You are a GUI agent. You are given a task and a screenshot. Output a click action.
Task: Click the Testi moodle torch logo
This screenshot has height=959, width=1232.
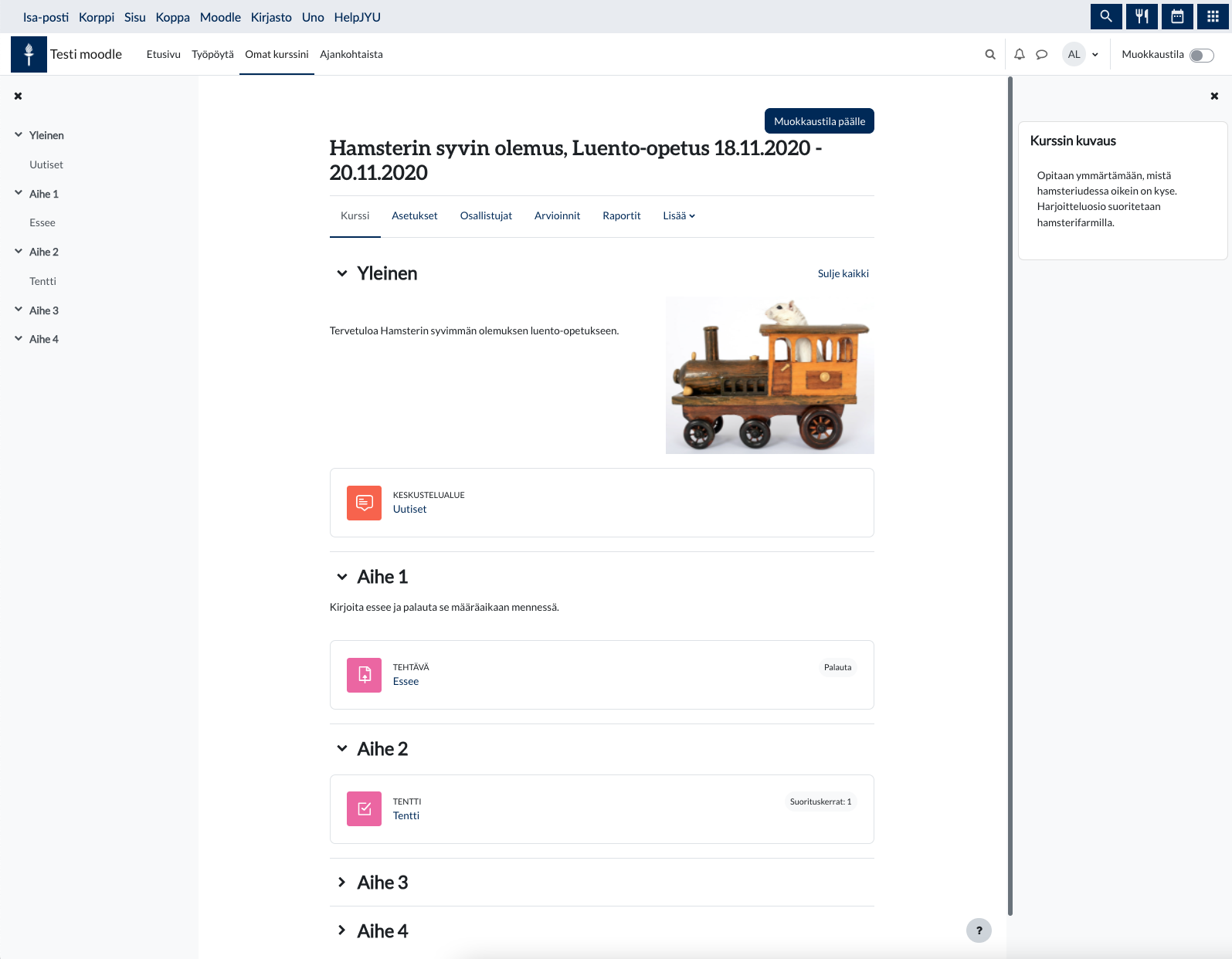click(29, 54)
